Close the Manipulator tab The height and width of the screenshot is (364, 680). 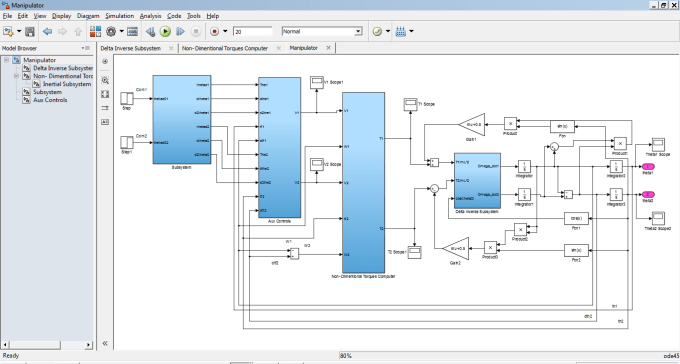[328, 48]
